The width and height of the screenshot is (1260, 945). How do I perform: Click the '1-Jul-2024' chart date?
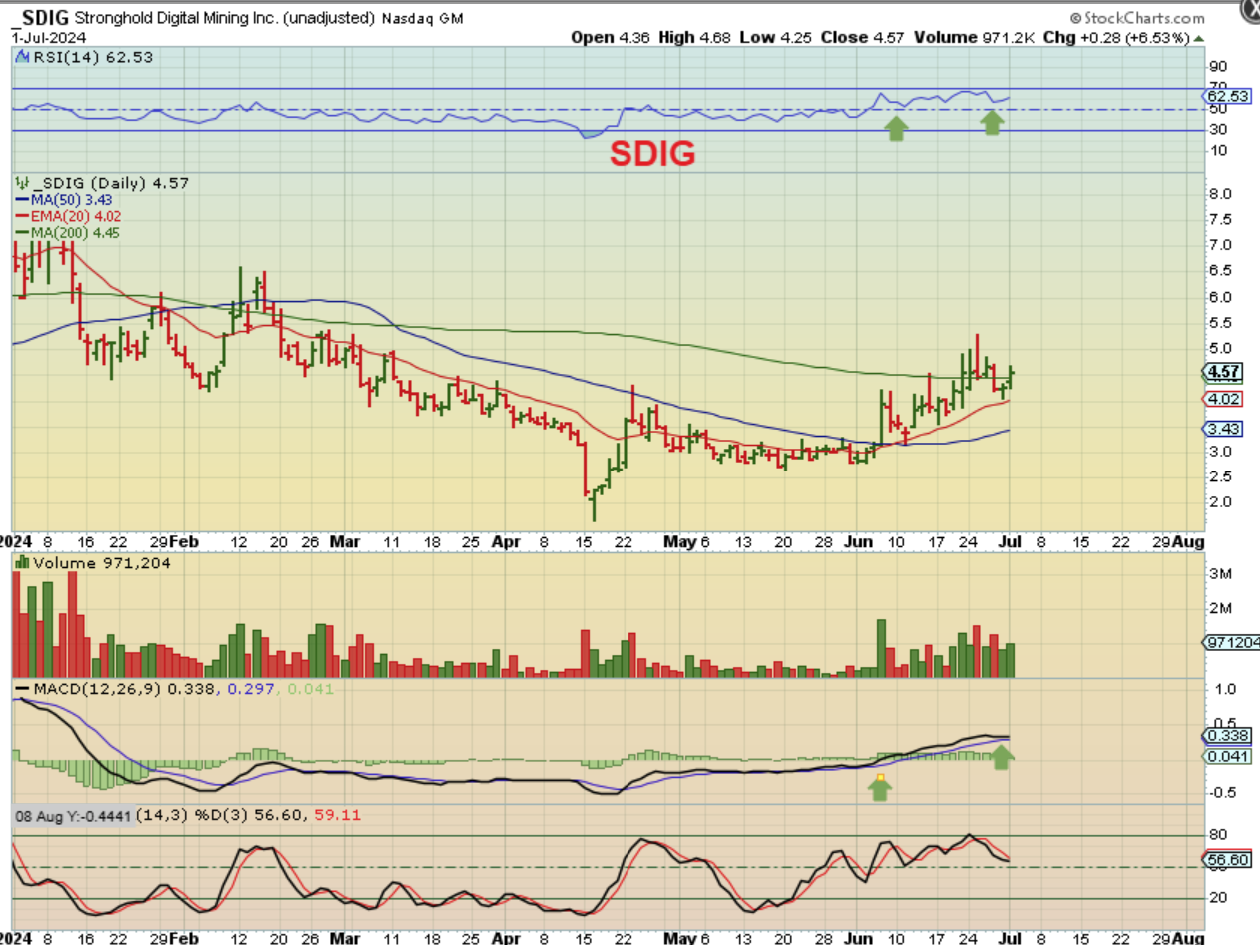(49, 37)
